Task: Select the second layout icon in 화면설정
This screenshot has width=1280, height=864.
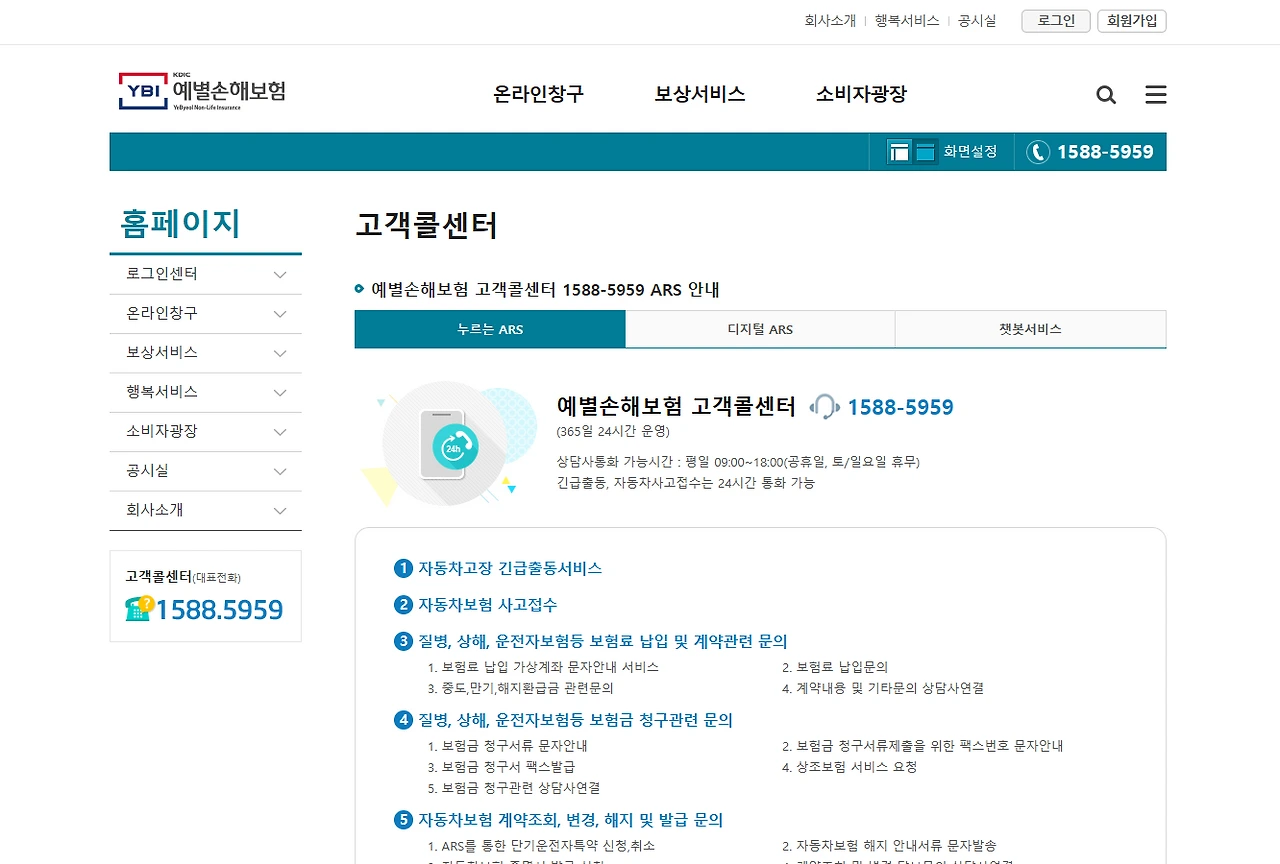Action: (x=926, y=152)
